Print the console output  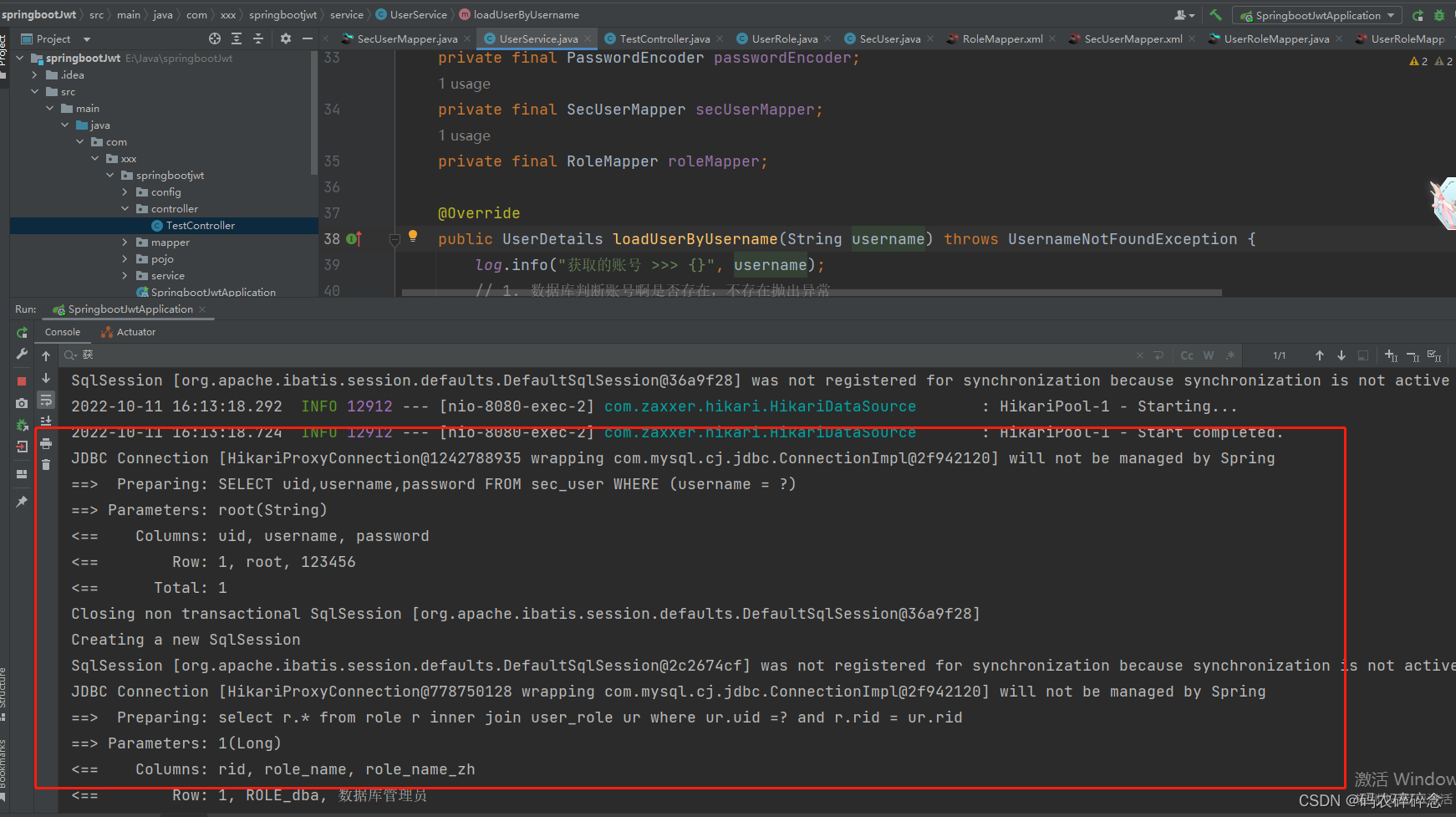(46, 443)
